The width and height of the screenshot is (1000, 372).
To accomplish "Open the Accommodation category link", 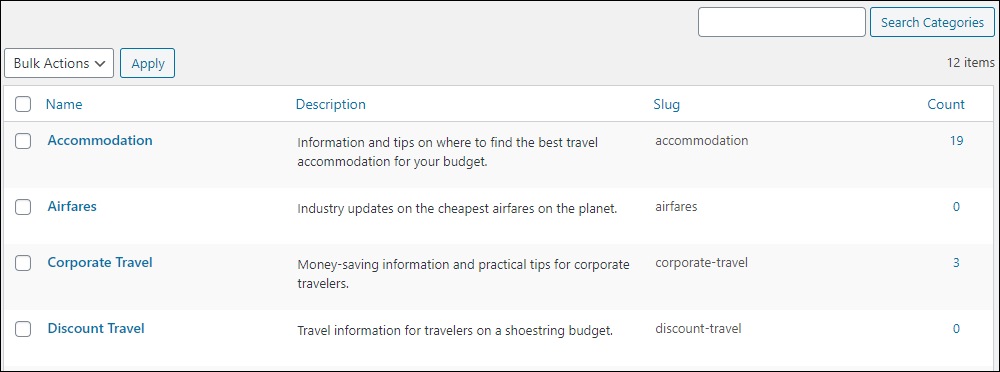I will click(100, 140).
